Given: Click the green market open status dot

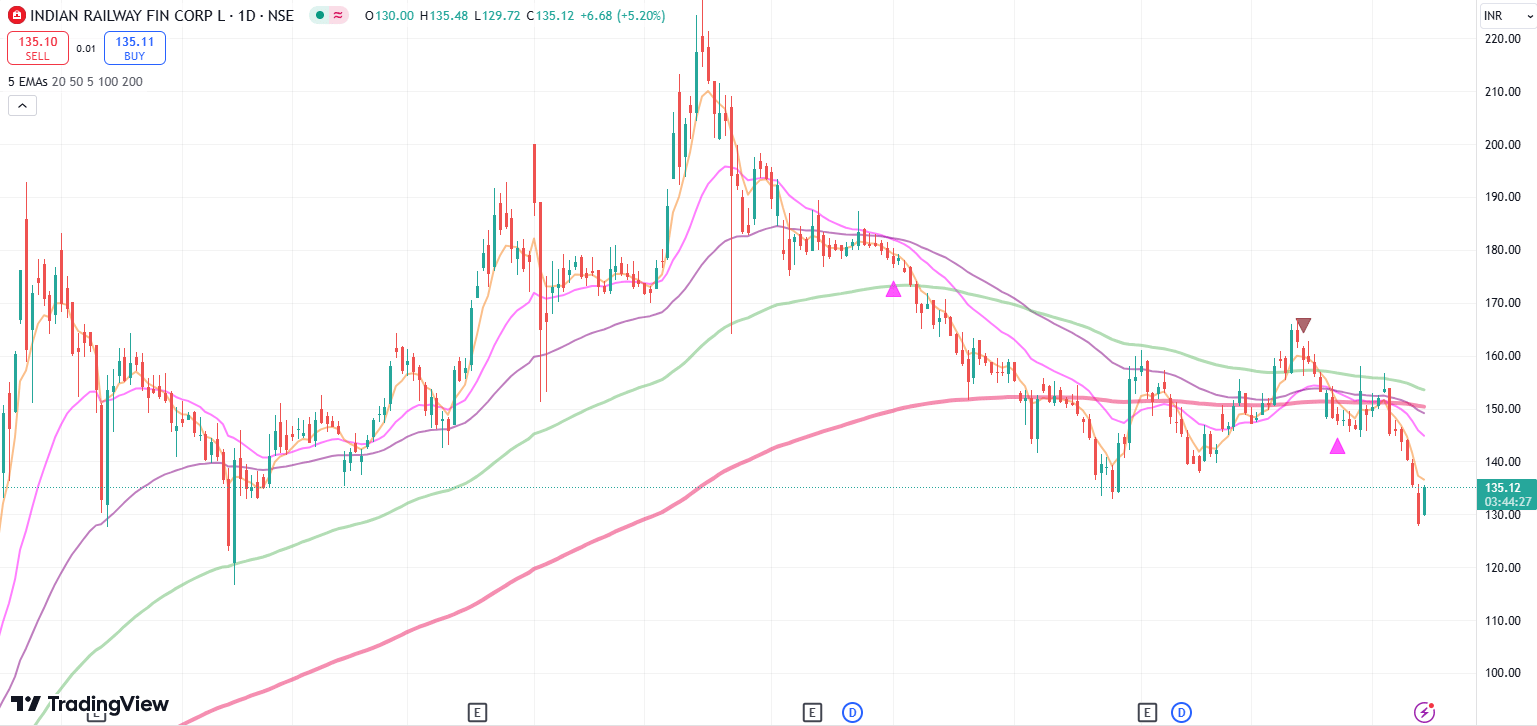Looking at the screenshot, I should pyautogui.click(x=319, y=16).
